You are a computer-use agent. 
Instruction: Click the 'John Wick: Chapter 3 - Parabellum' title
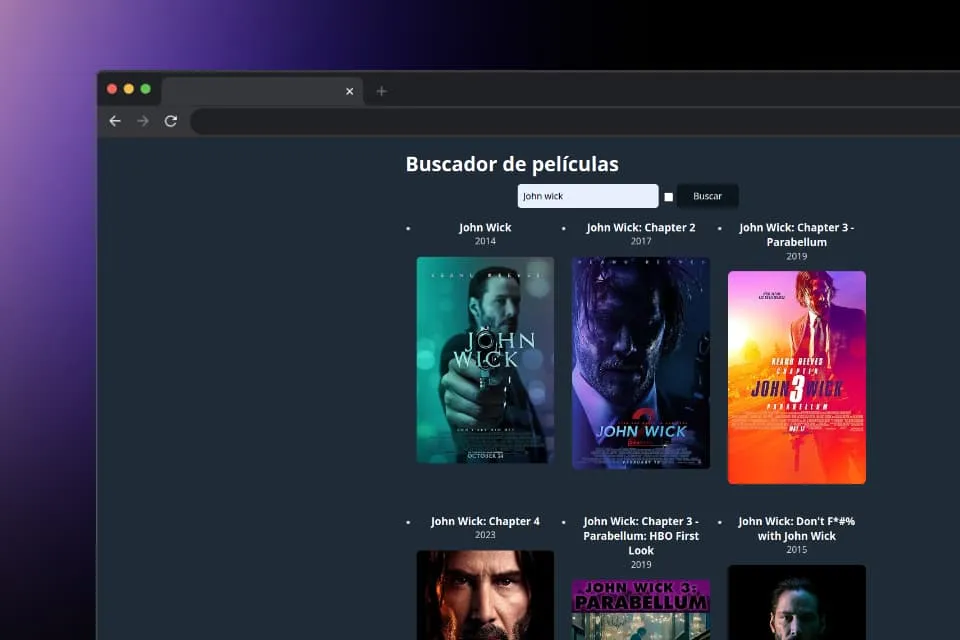796,234
